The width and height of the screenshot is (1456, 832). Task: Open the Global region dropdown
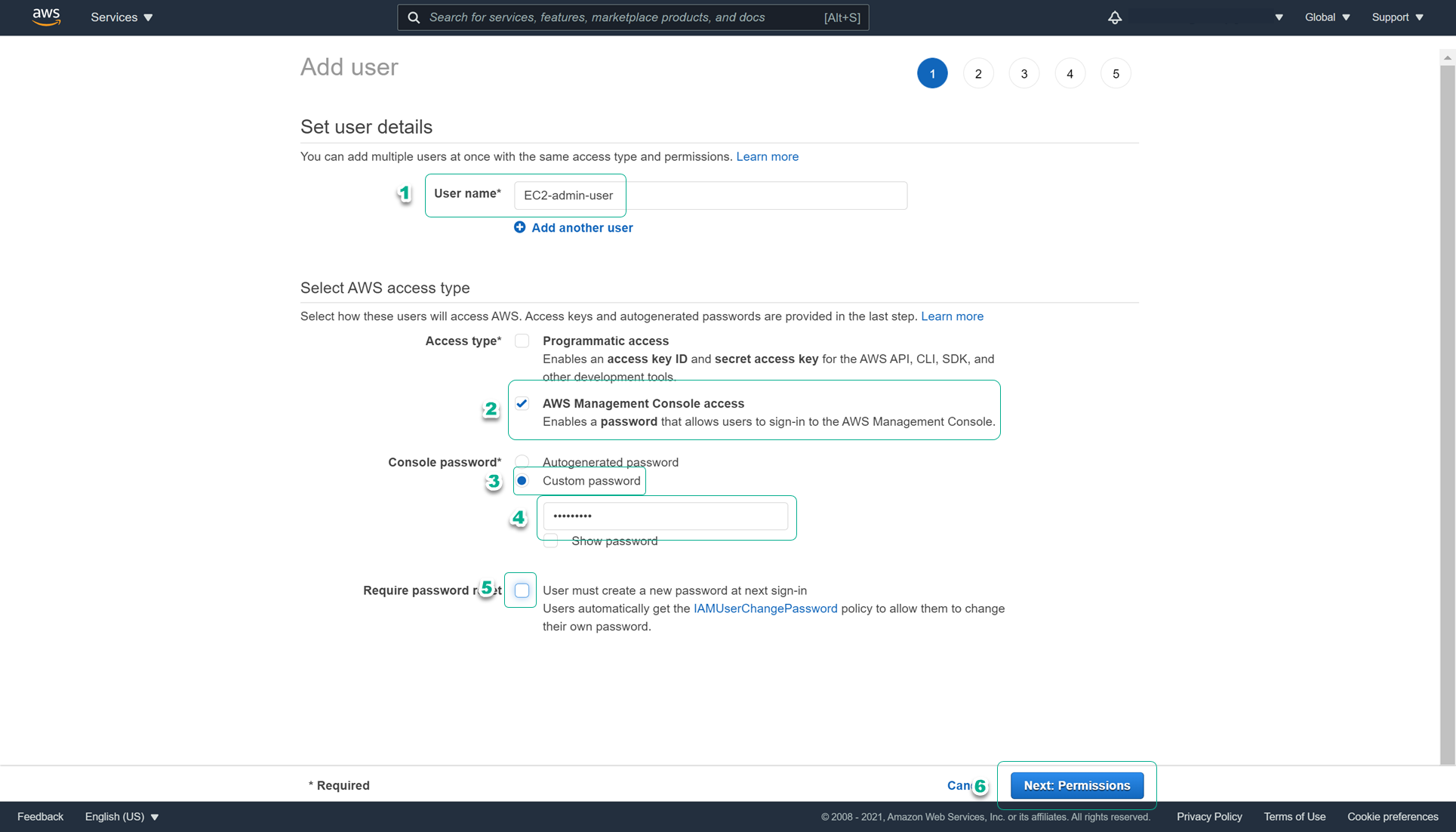[x=1327, y=17]
